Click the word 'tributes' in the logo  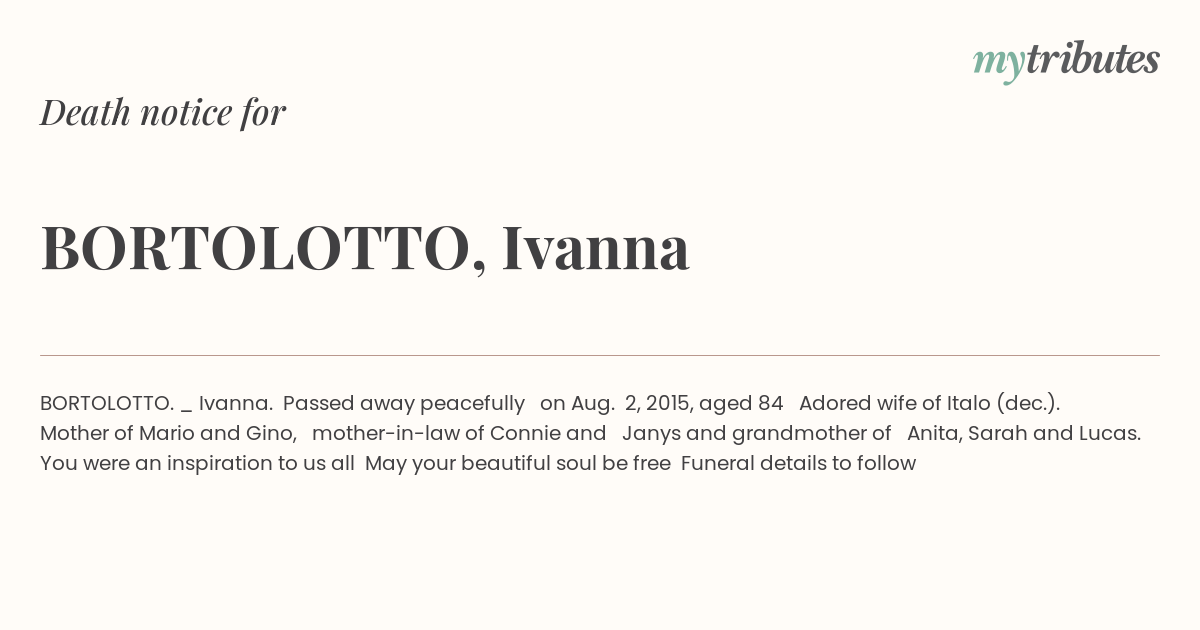pyautogui.click(x=1093, y=59)
